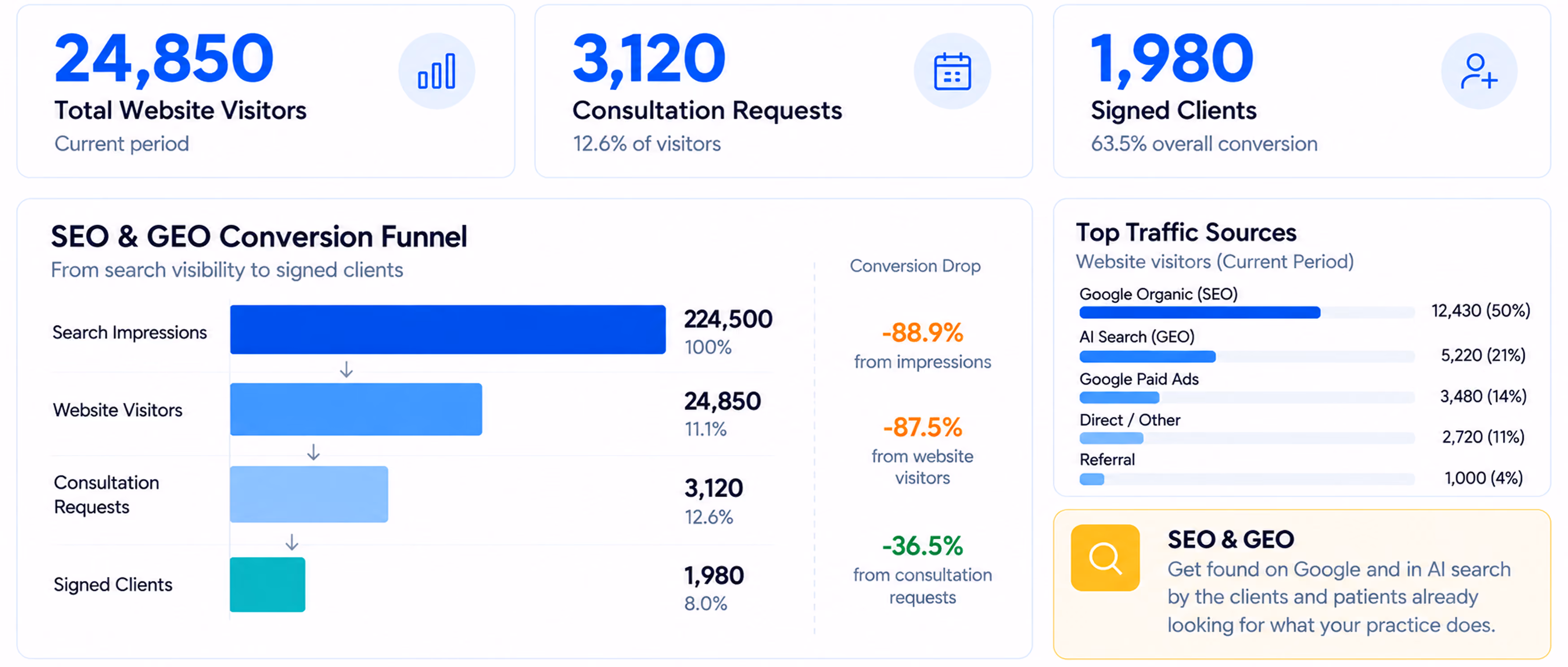
Task: Click the 224,500 impressions value
Action: 728,319
